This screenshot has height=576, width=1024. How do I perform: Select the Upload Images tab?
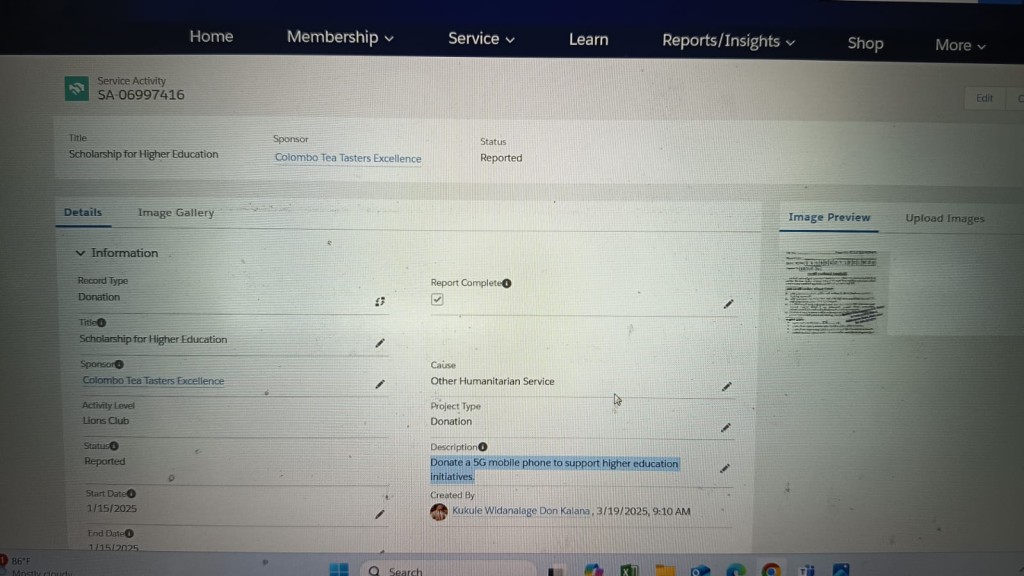(944, 219)
